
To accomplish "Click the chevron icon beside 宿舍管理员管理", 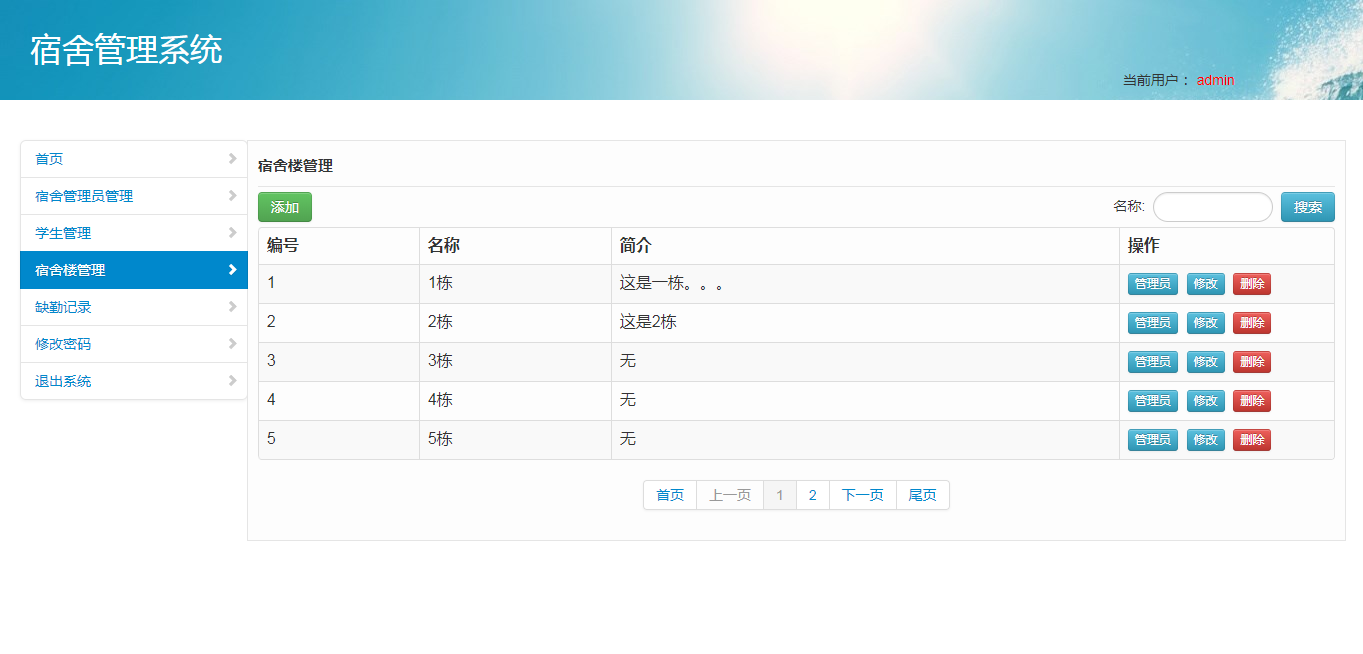I will pos(232,195).
